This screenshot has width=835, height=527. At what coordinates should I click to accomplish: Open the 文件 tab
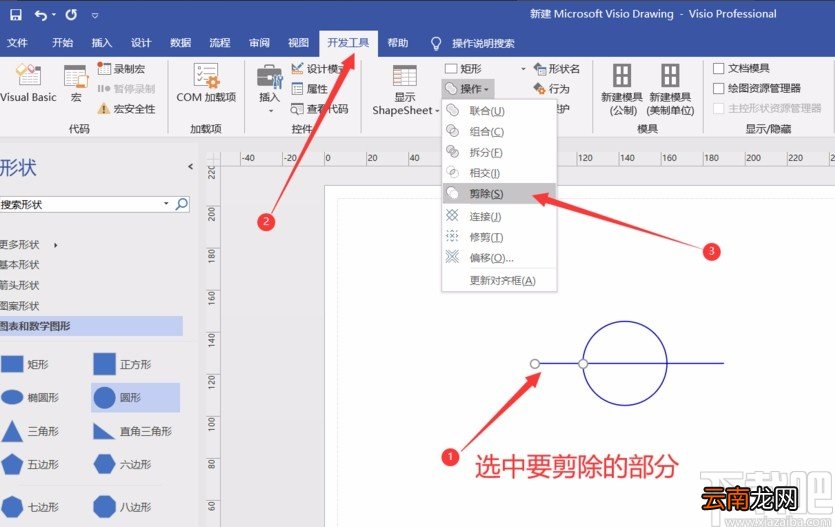(17, 43)
